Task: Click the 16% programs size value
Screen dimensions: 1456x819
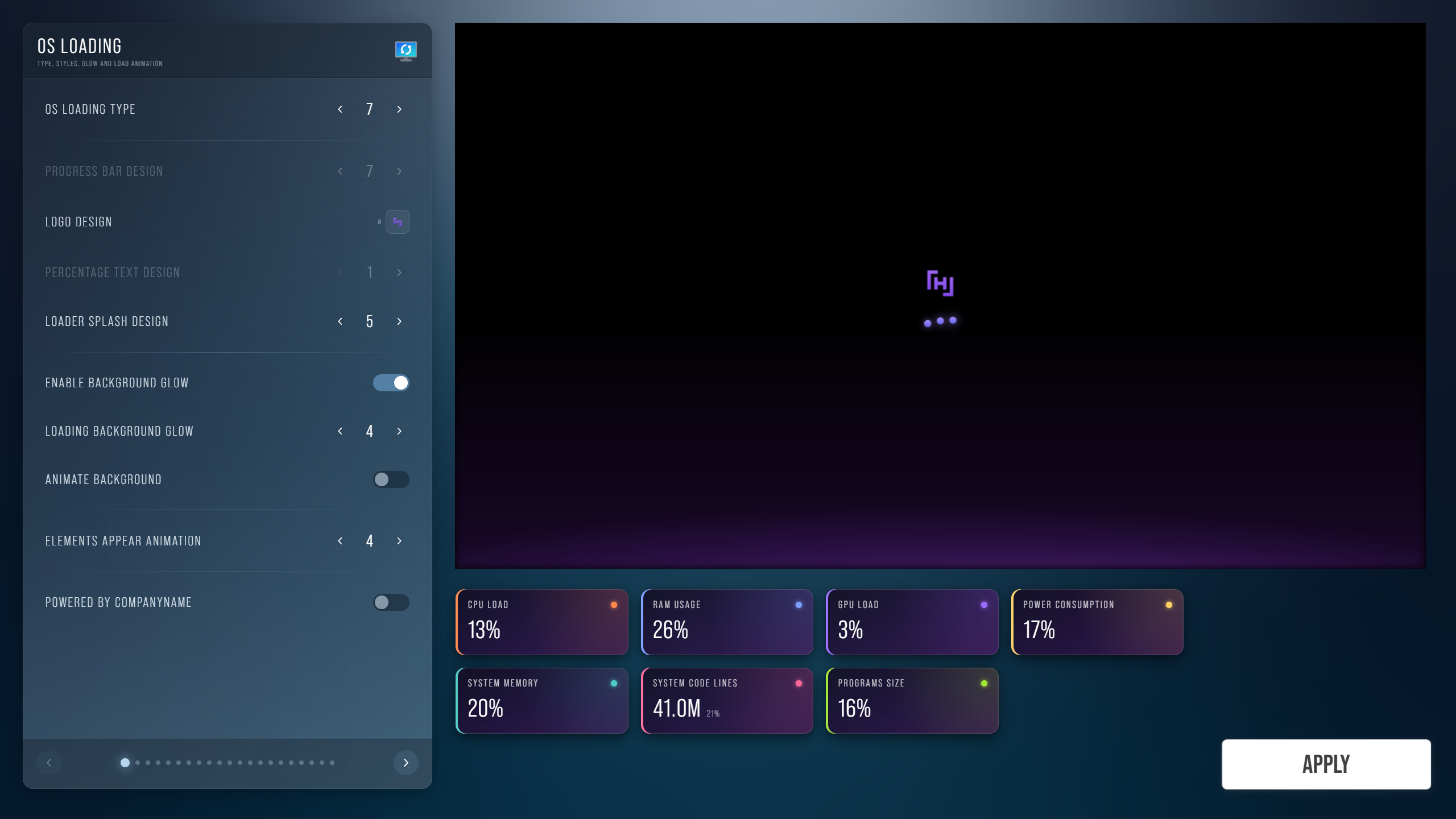Action: tap(855, 709)
